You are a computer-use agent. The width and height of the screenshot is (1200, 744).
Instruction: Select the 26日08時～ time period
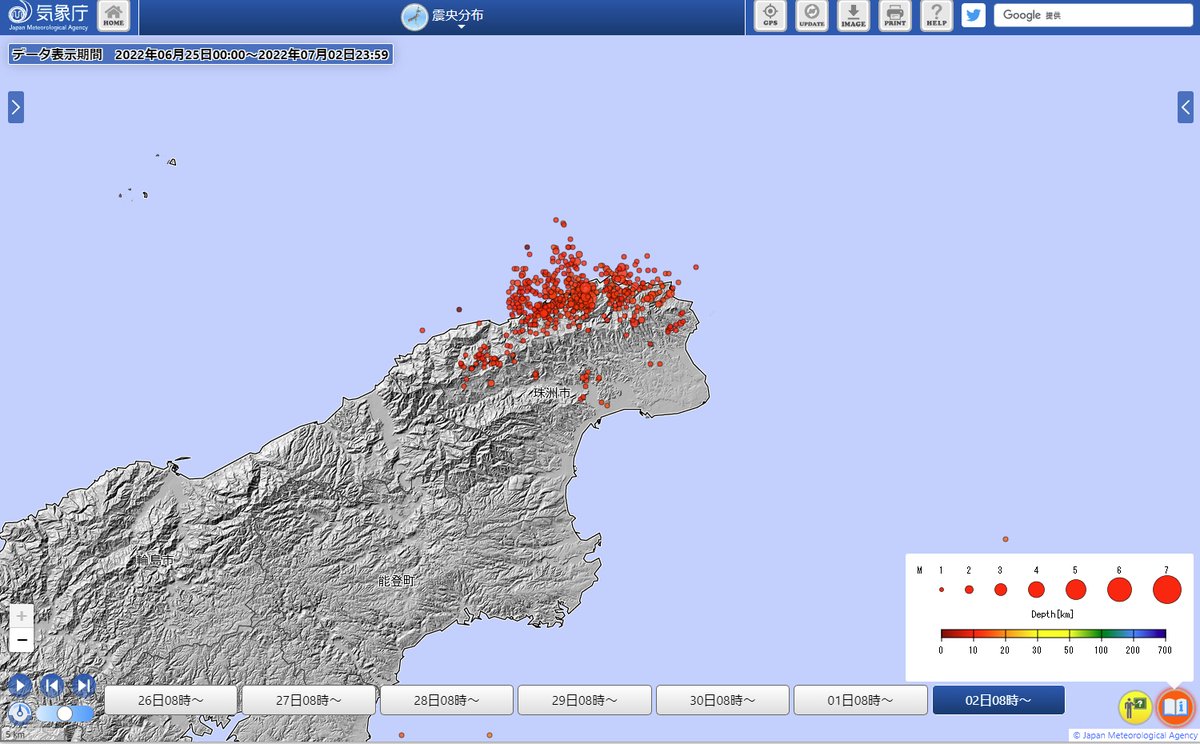point(171,700)
